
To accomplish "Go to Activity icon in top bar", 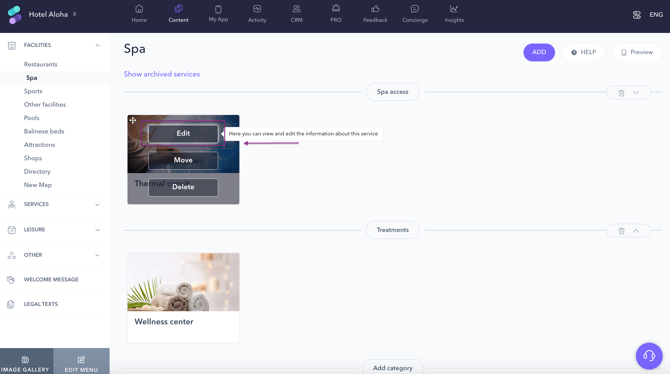I will 257,9.
